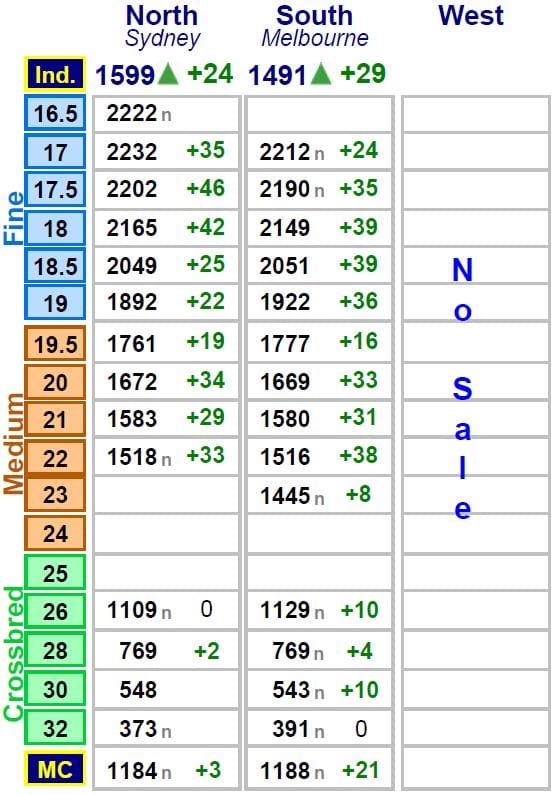Image resolution: width=556 pixels, height=795 pixels.
Task: Click the green up arrow beside 1599
Action: coord(168,74)
